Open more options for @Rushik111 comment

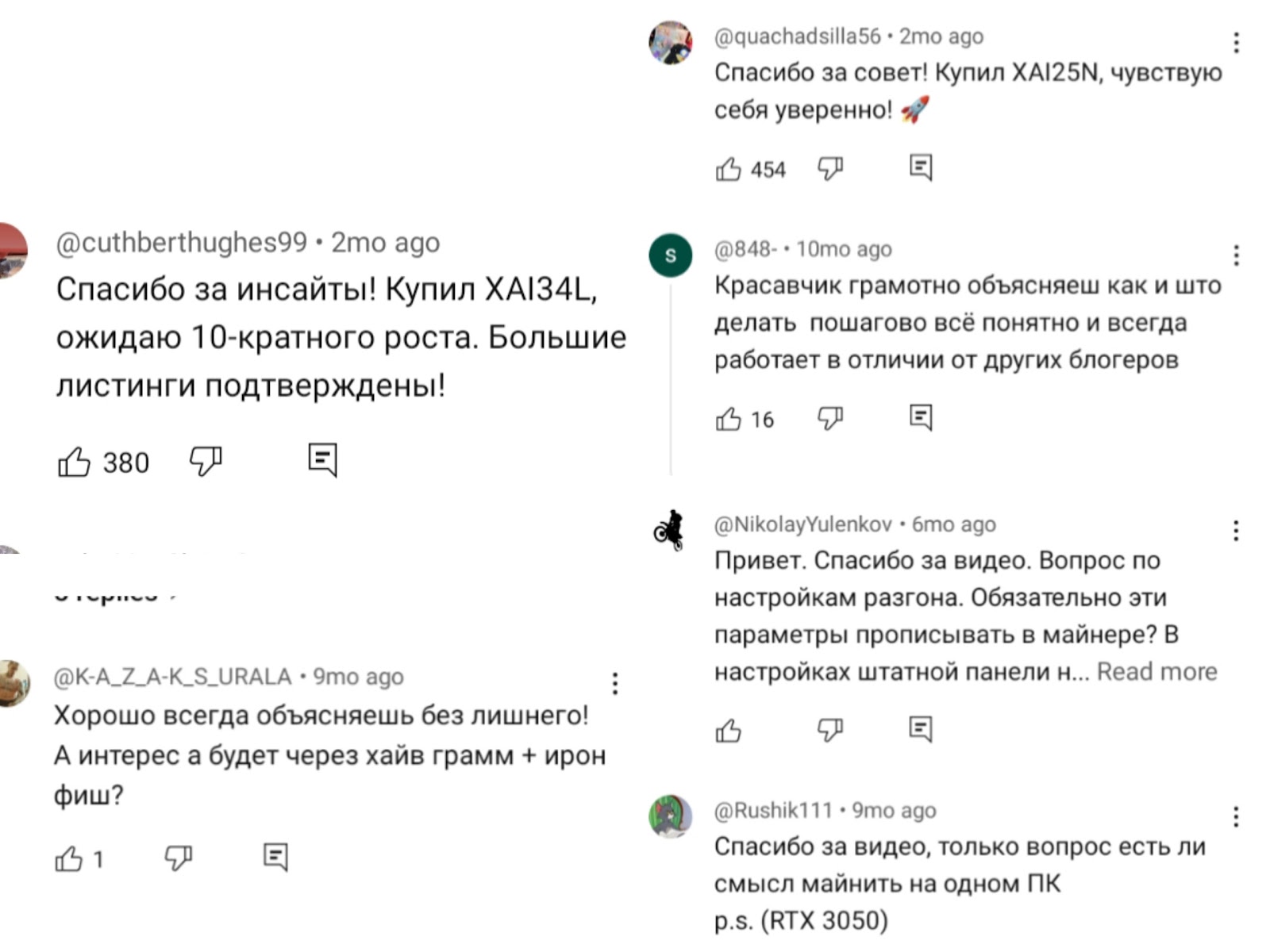click(x=1236, y=816)
